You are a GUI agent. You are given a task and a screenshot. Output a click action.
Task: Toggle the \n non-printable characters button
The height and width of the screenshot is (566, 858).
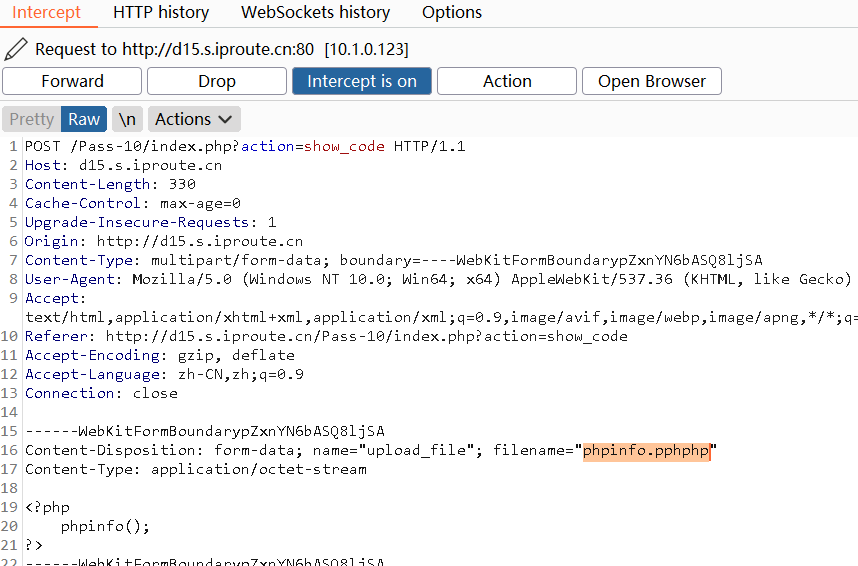click(x=127, y=119)
